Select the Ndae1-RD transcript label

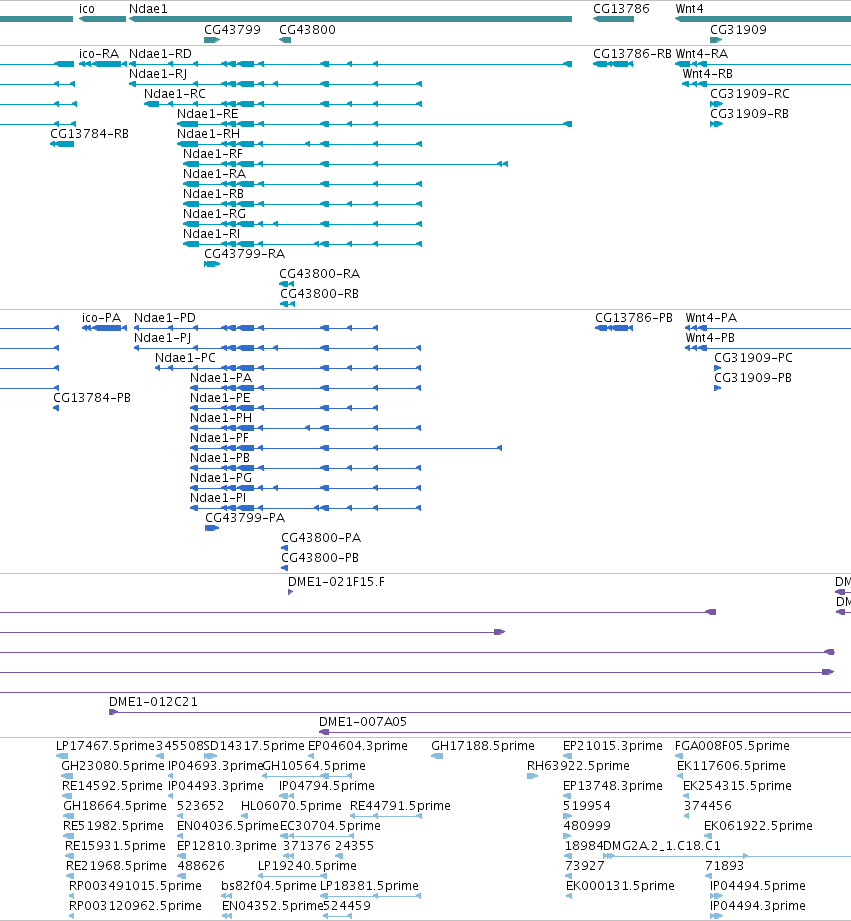[160, 53]
